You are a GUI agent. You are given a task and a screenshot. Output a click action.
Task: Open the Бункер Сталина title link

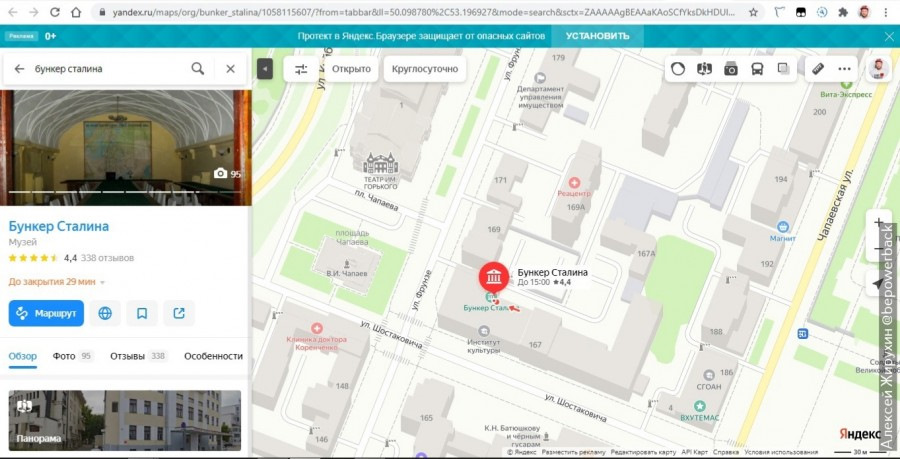pyautogui.click(x=59, y=226)
